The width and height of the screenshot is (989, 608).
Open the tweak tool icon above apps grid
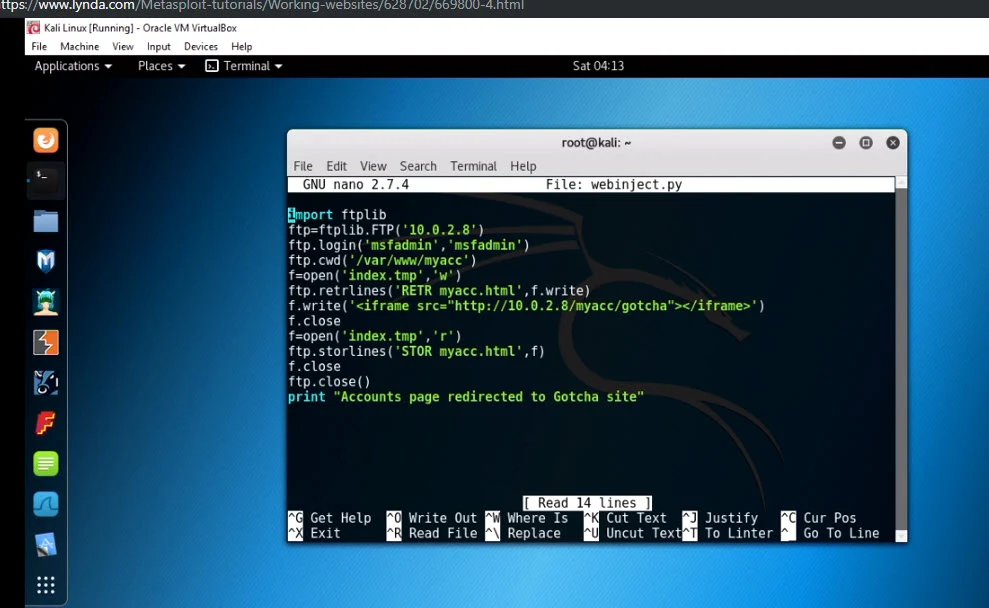pos(45,544)
